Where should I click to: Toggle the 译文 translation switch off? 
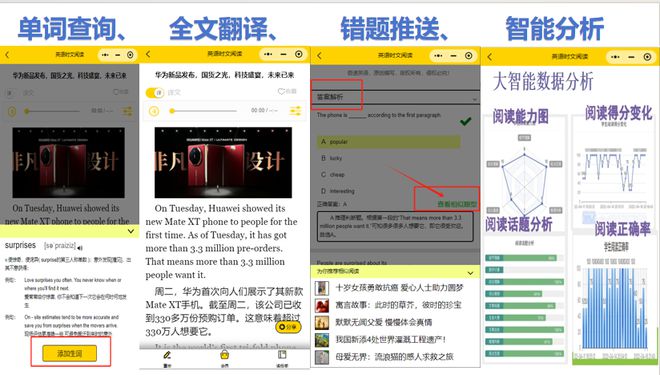click(155, 93)
